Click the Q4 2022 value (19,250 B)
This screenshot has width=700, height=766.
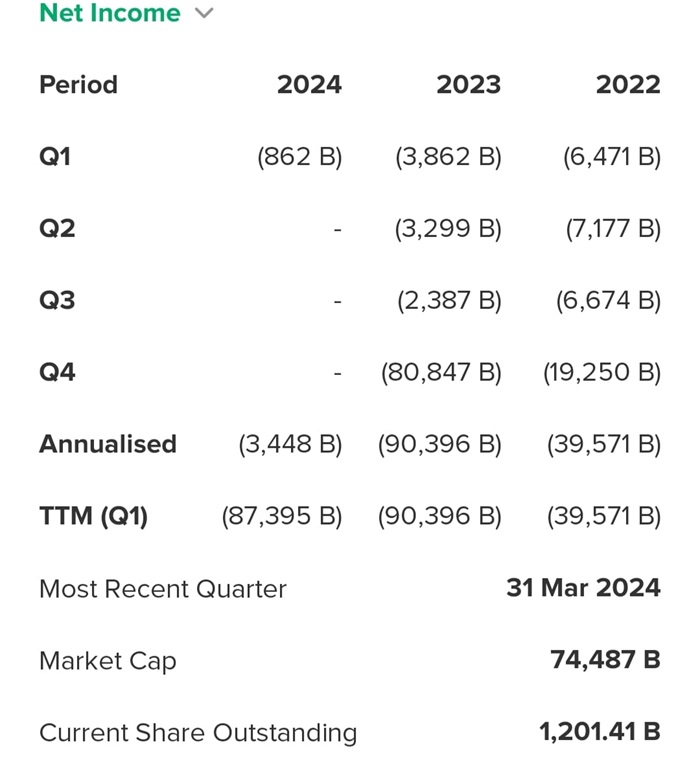pos(602,373)
